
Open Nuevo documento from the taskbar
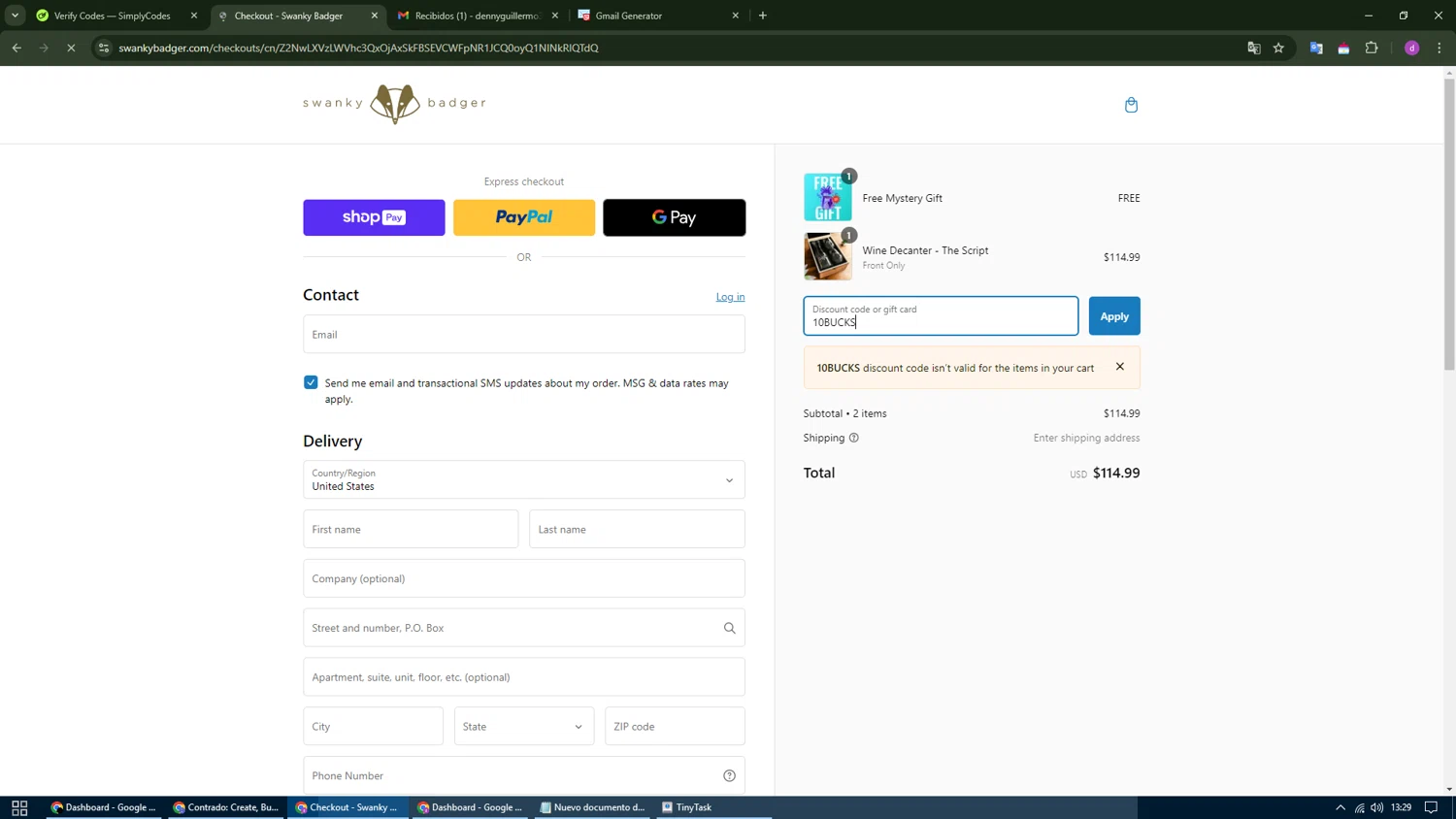592,807
